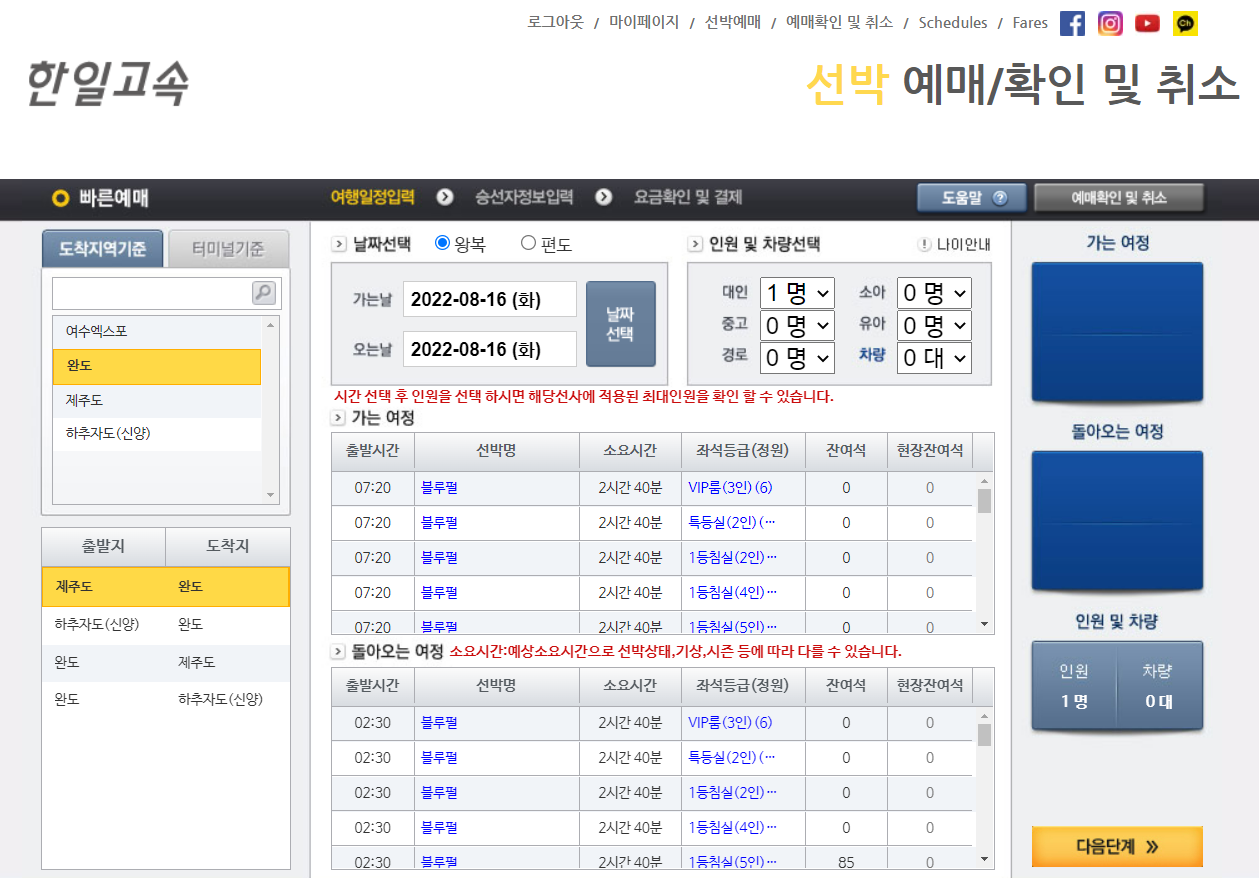Click the destination search text field

coord(152,293)
